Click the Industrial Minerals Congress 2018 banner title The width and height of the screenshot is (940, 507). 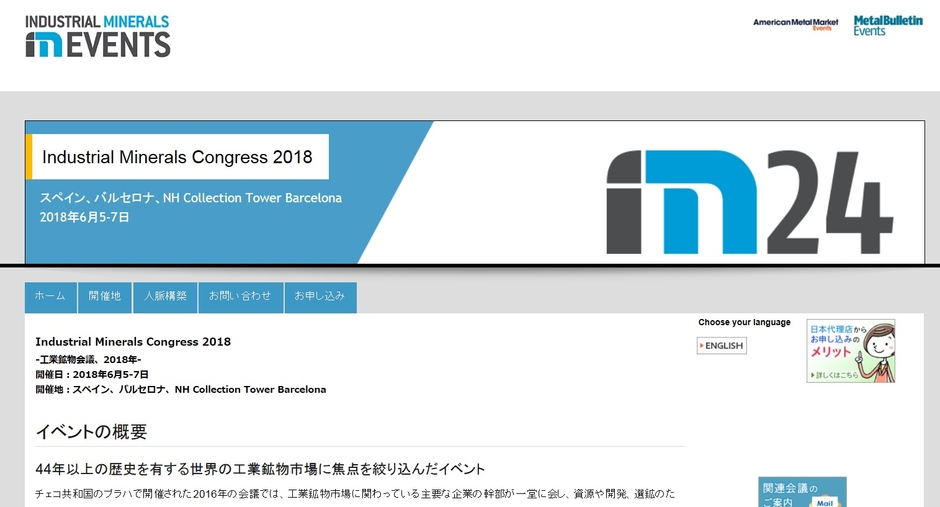tap(177, 157)
